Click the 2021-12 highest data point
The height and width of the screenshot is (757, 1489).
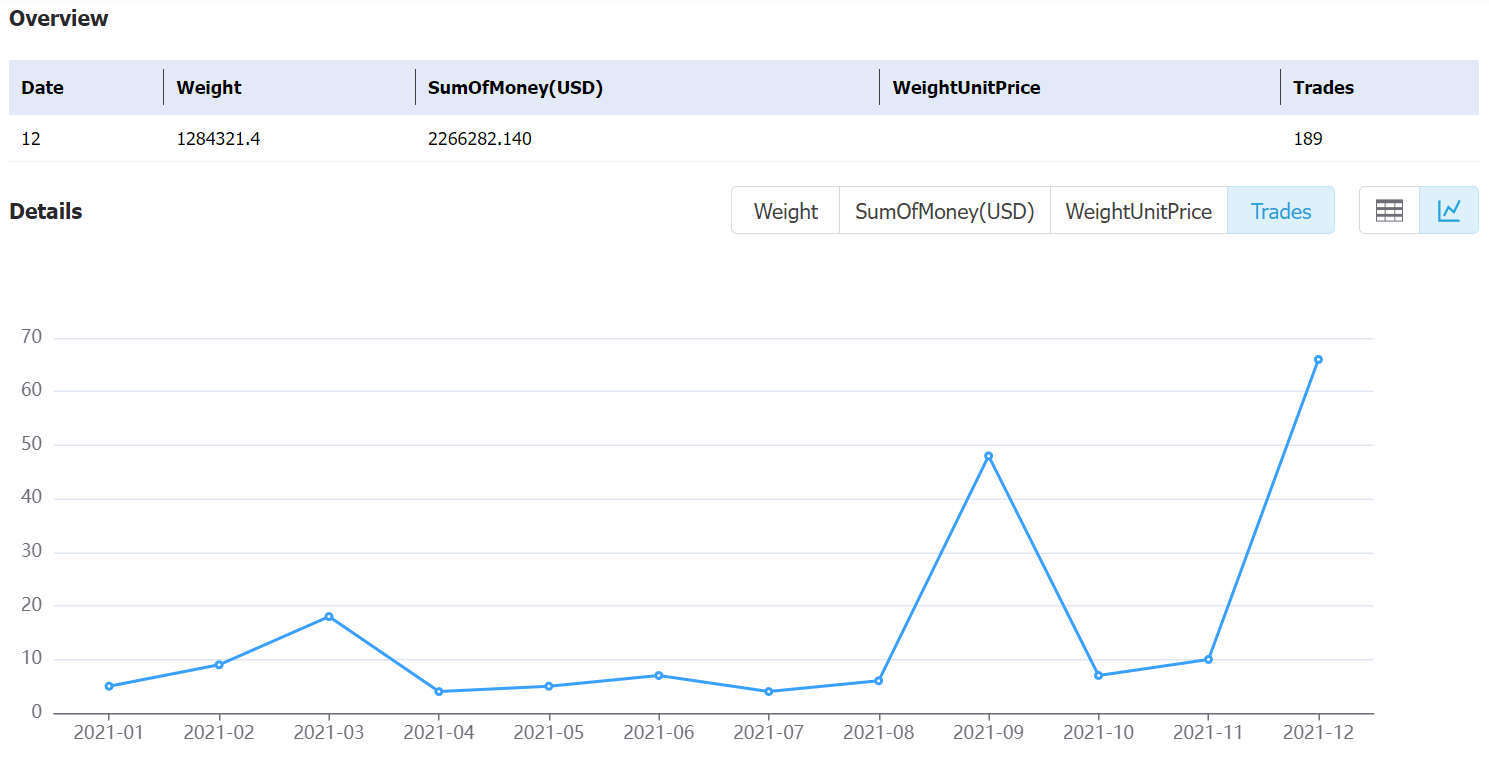1318,359
